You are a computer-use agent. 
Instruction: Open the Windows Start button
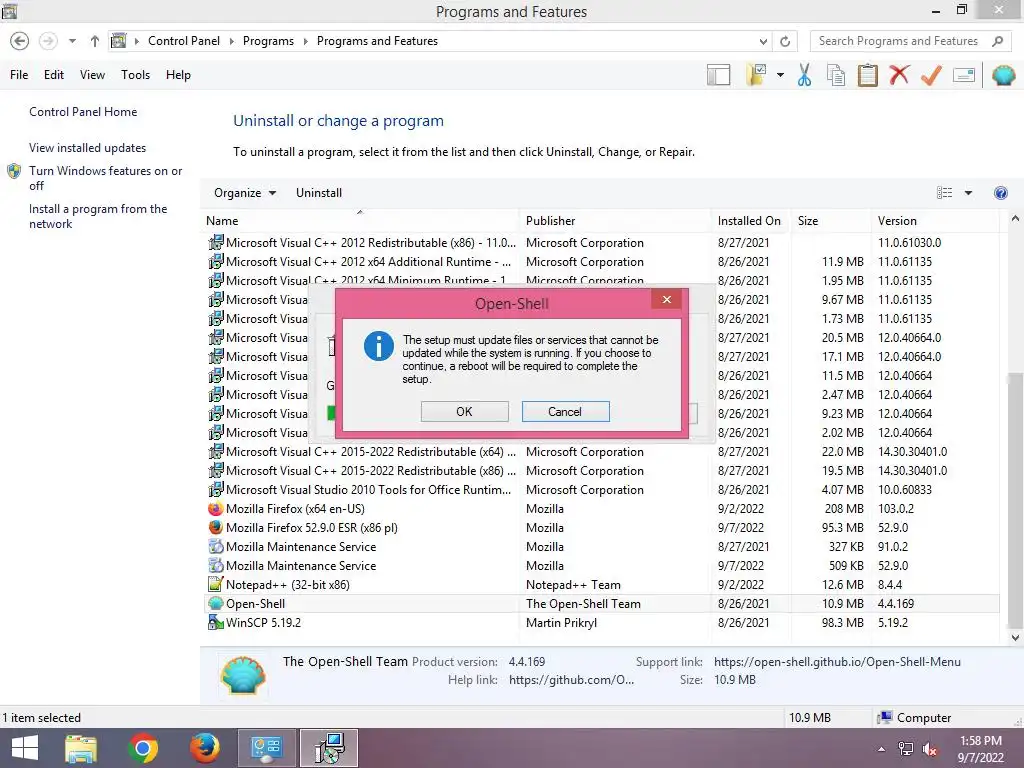coord(25,748)
